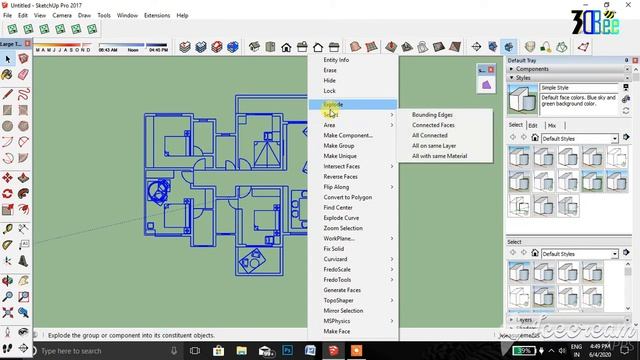Switch to Mix tab in Styles
Viewport: 640px width, 360px height.
tap(552, 125)
